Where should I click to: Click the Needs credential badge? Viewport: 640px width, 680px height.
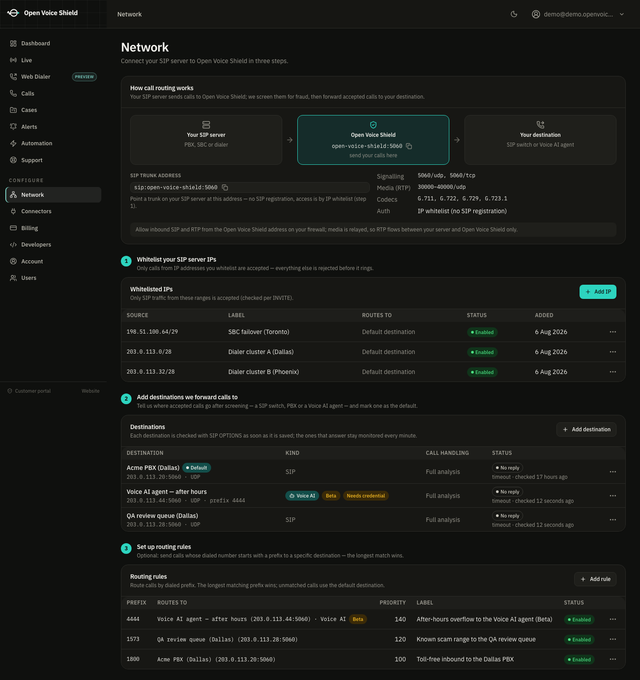(x=366, y=496)
